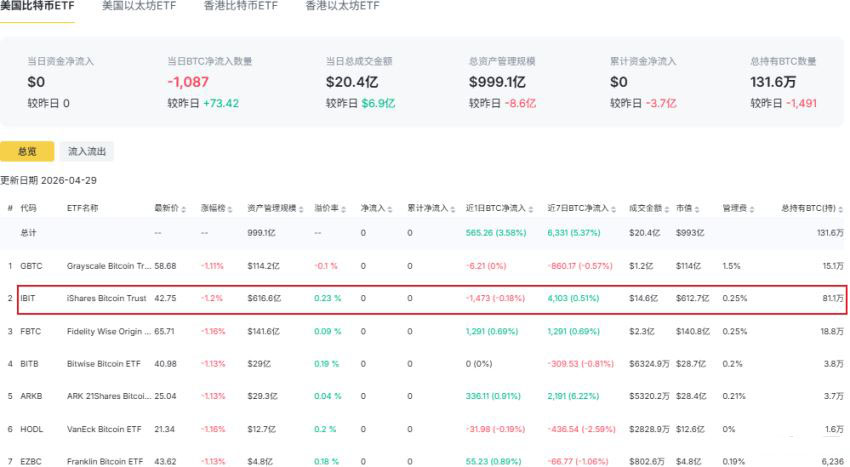
Task: Click the 代码 column header
Action: coord(28,208)
